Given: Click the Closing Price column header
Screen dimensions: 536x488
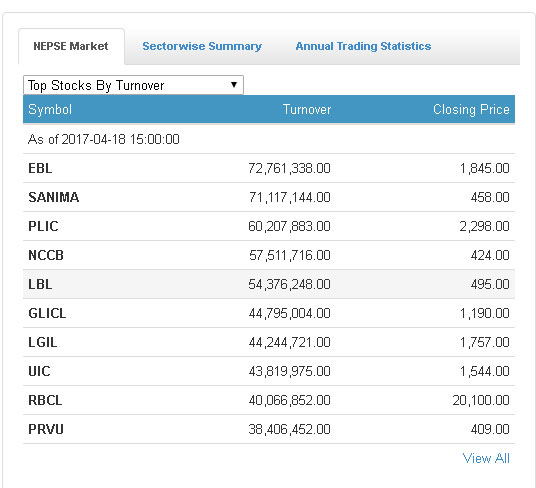Looking at the screenshot, I should click(471, 109).
